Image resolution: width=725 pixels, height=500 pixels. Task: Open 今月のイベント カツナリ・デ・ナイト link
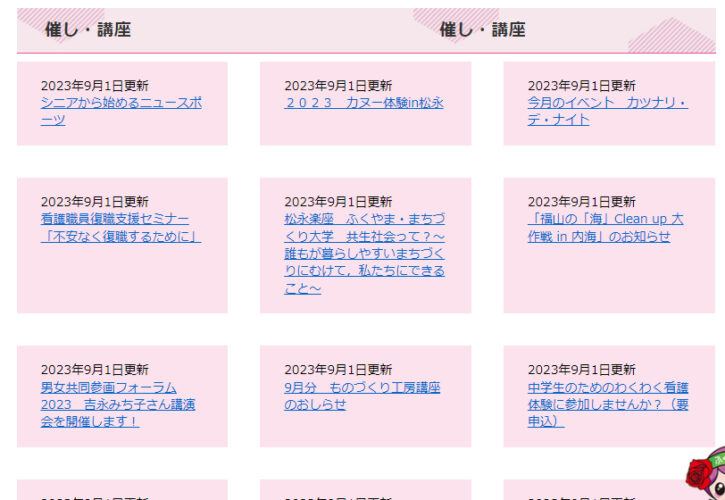607,111
